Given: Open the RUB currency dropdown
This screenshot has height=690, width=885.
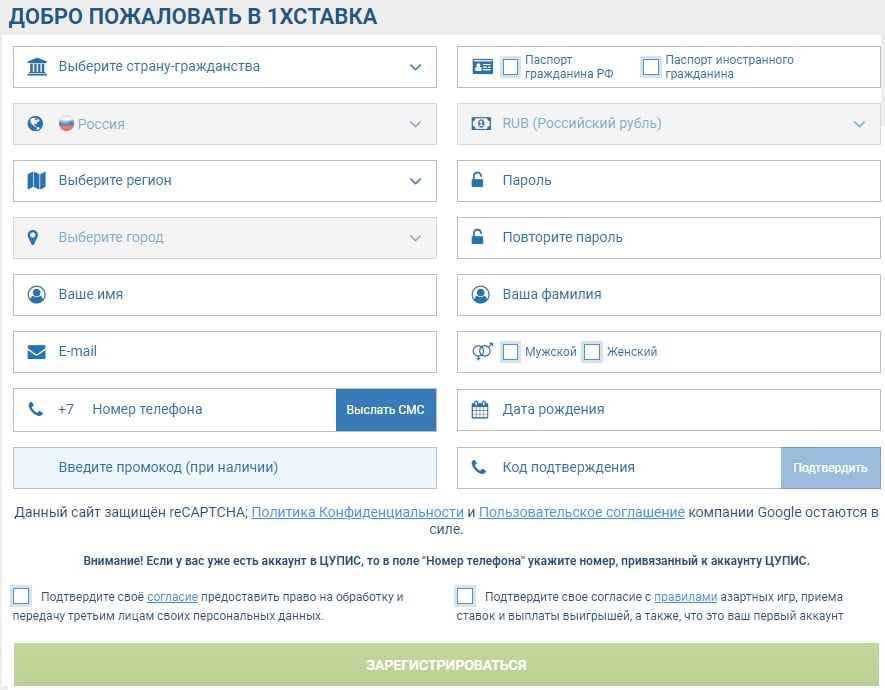Looking at the screenshot, I should [x=668, y=124].
